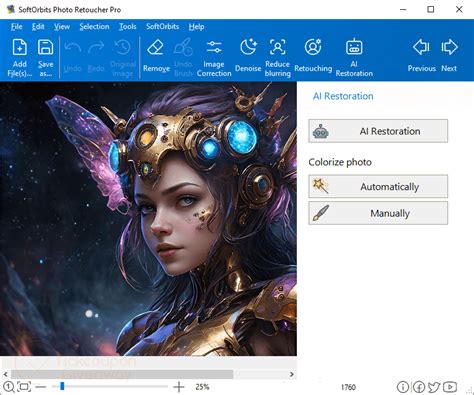Open the File menu
The width and height of the screenshot is (474, 395).
16,27
